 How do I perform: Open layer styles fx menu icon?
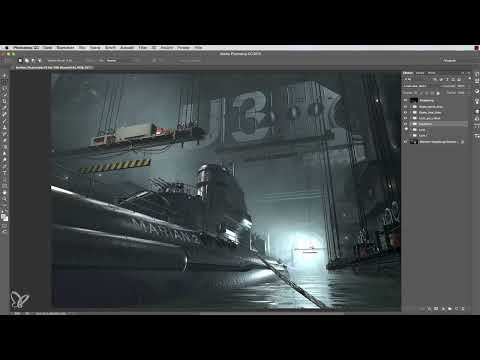[430, 309]
